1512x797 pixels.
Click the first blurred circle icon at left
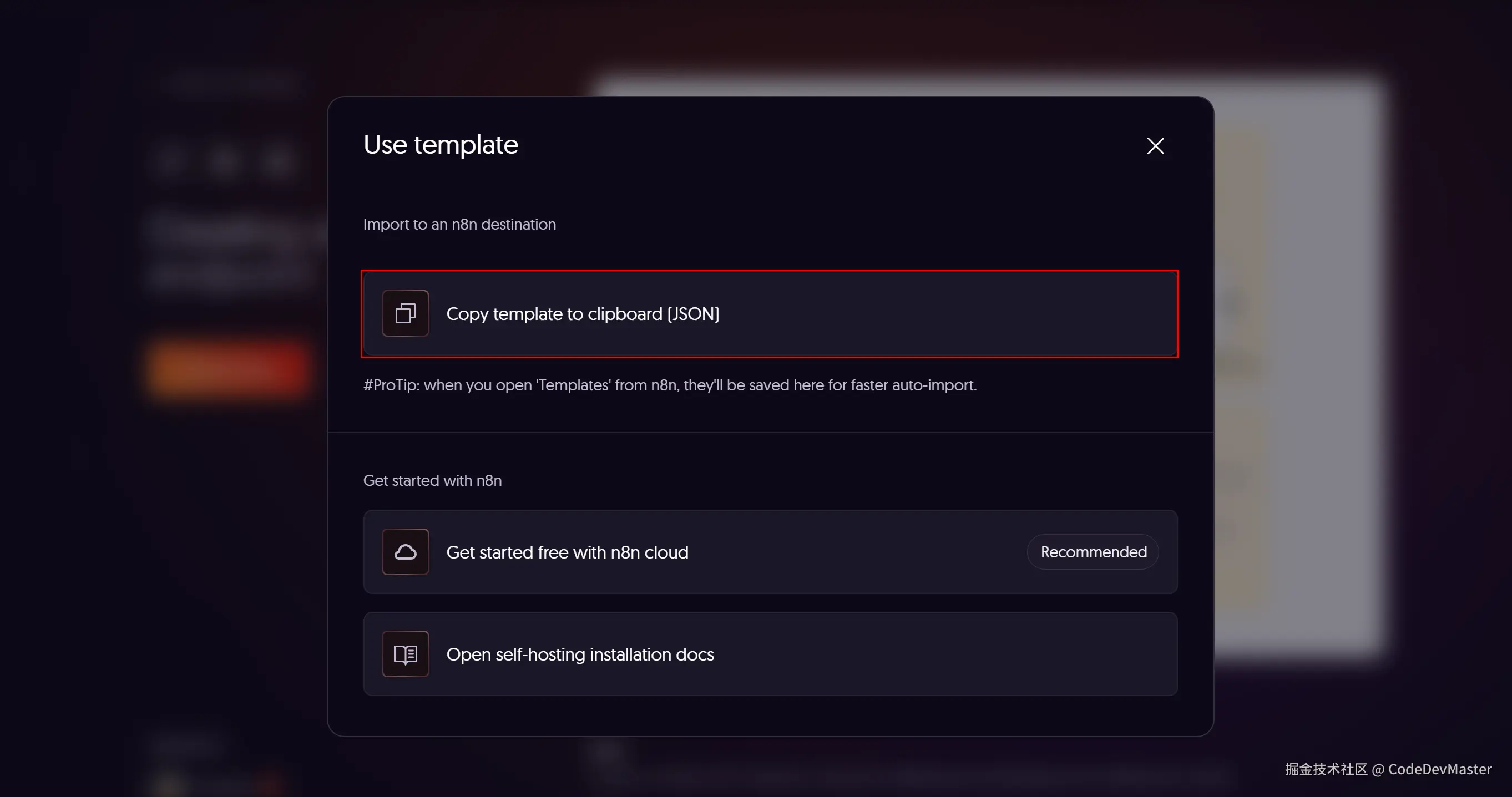pos(171,161)
